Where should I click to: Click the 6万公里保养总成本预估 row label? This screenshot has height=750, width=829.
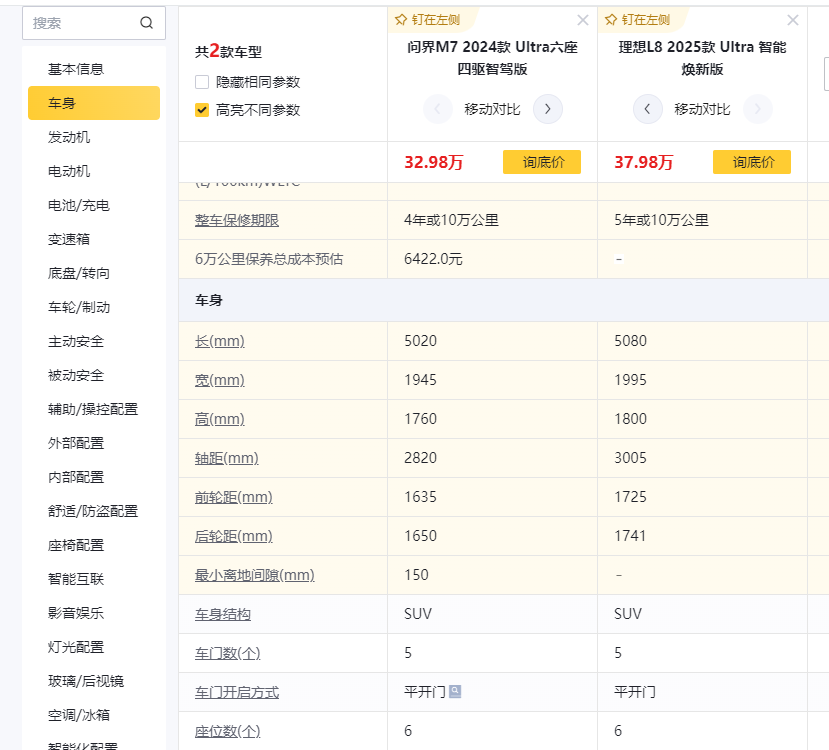269,259
